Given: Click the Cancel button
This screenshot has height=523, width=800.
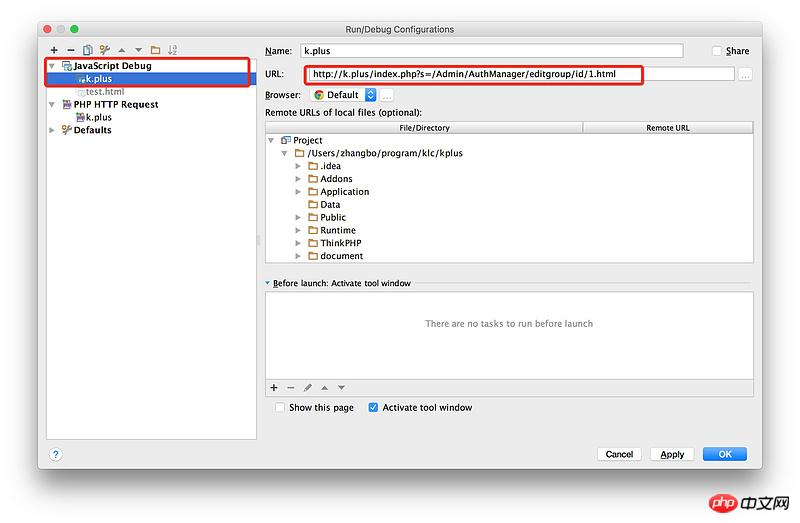Looking at the screenshot, I should 619,454.
